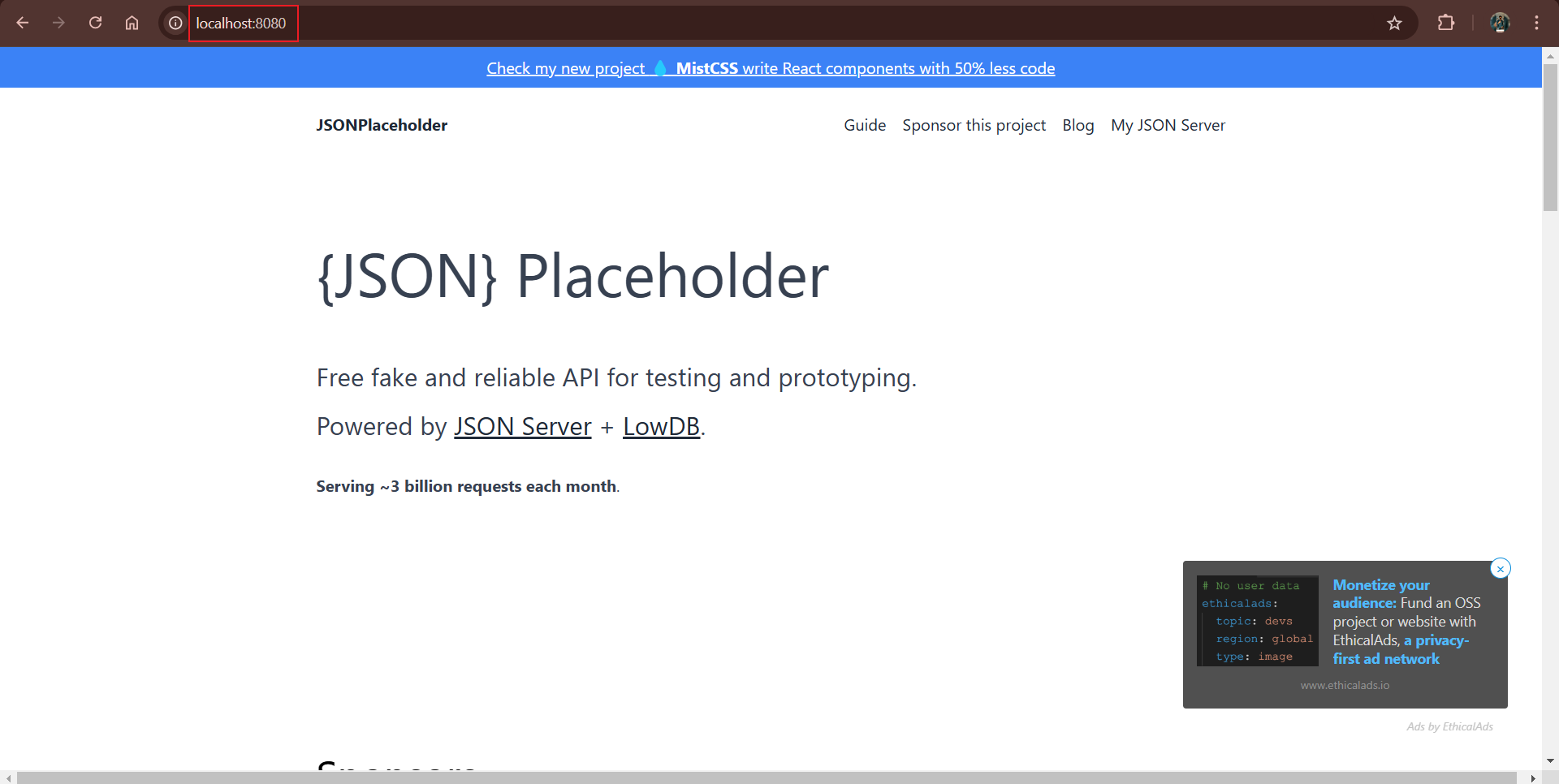Click the EthicalAds code image thumbnail

(x=1258, y=621)
